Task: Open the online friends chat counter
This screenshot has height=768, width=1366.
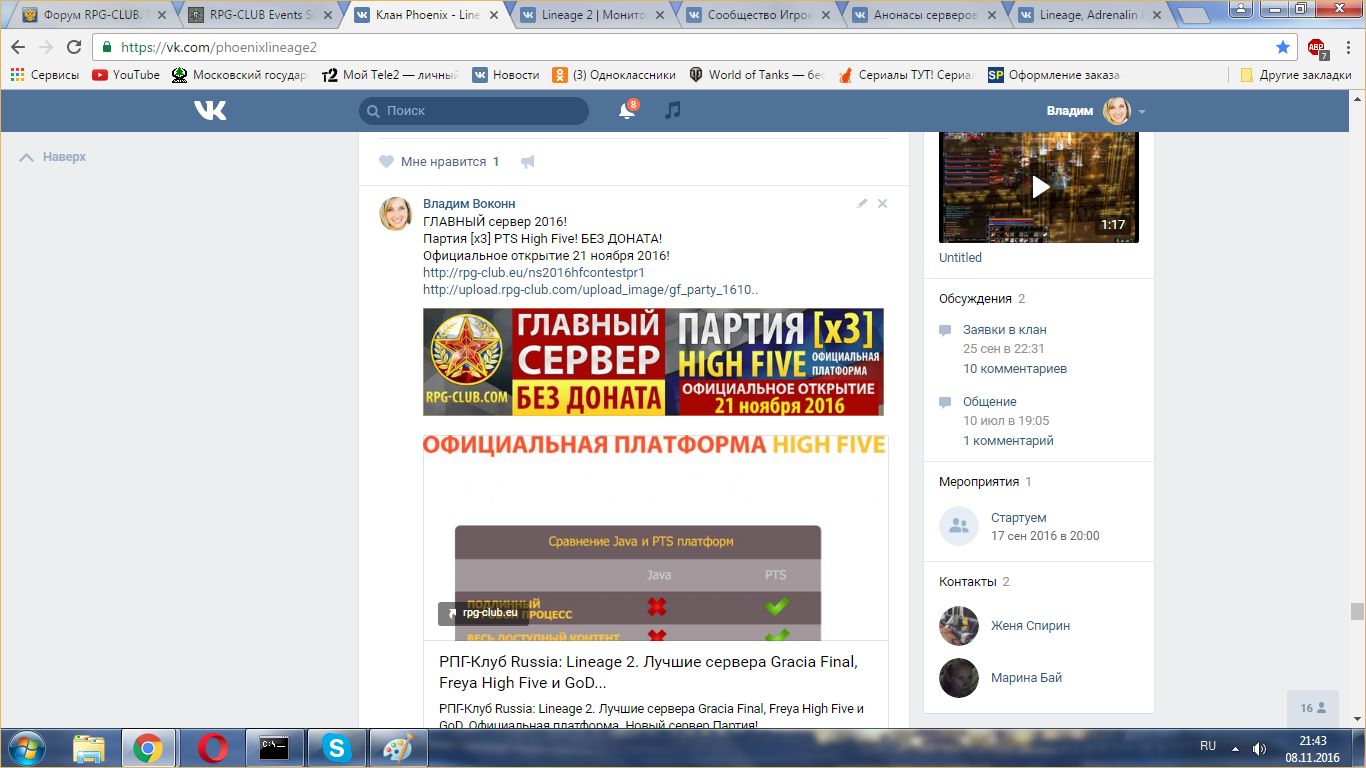Action: point(1313,708)
